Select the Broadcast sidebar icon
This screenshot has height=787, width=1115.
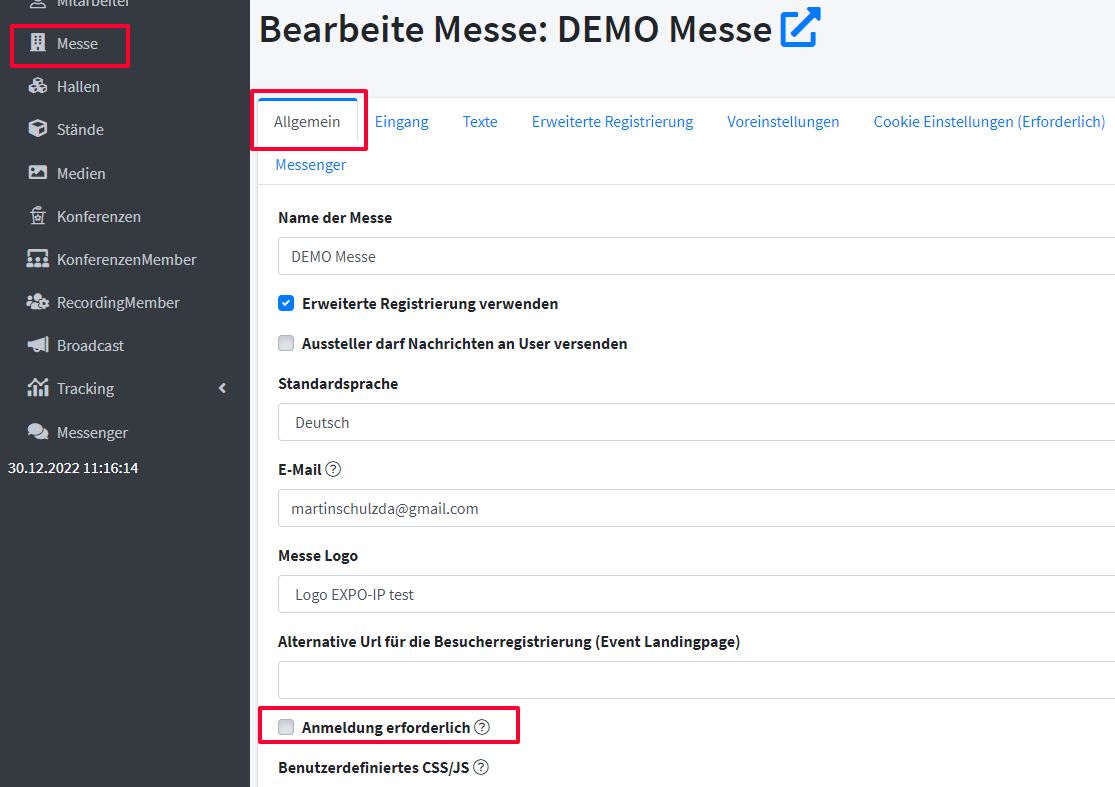[x=88, y=345]
